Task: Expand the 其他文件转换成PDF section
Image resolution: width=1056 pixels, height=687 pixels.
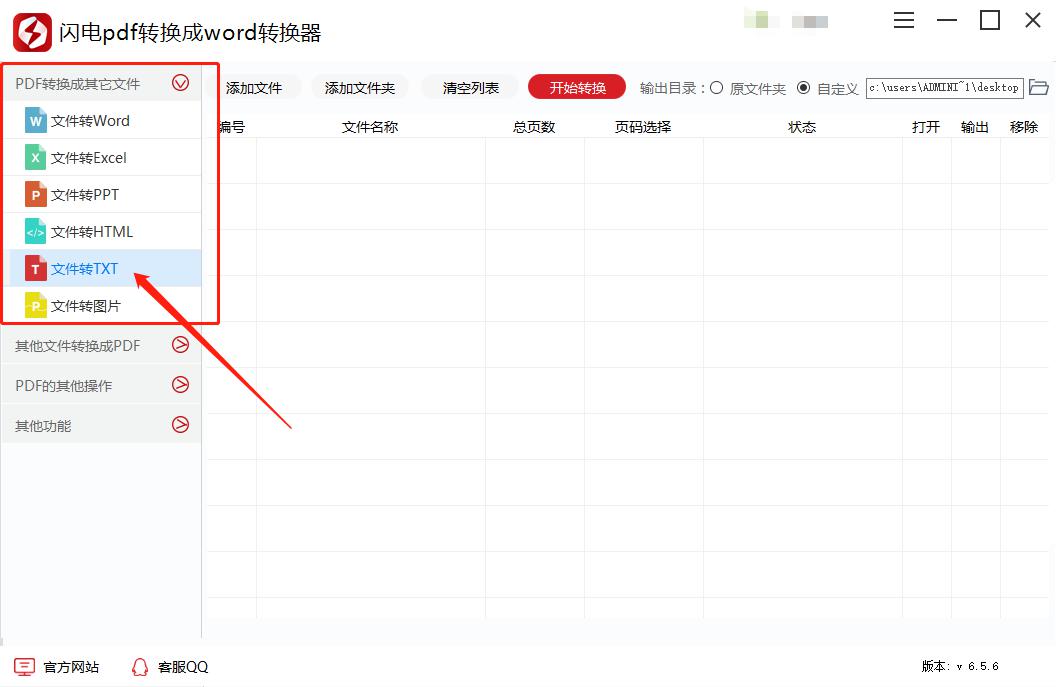Action: click(181, 345)
